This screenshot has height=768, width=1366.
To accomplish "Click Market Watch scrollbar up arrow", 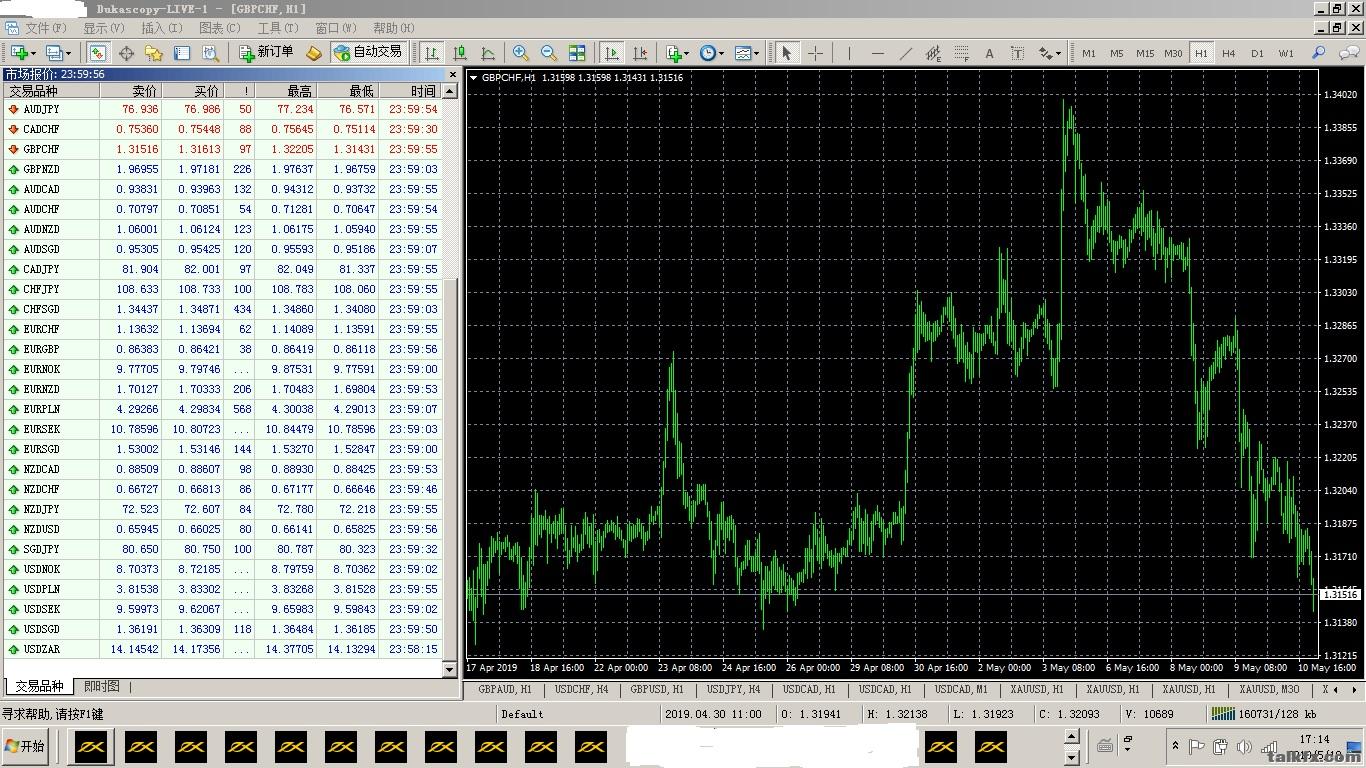I will [450, 91].
